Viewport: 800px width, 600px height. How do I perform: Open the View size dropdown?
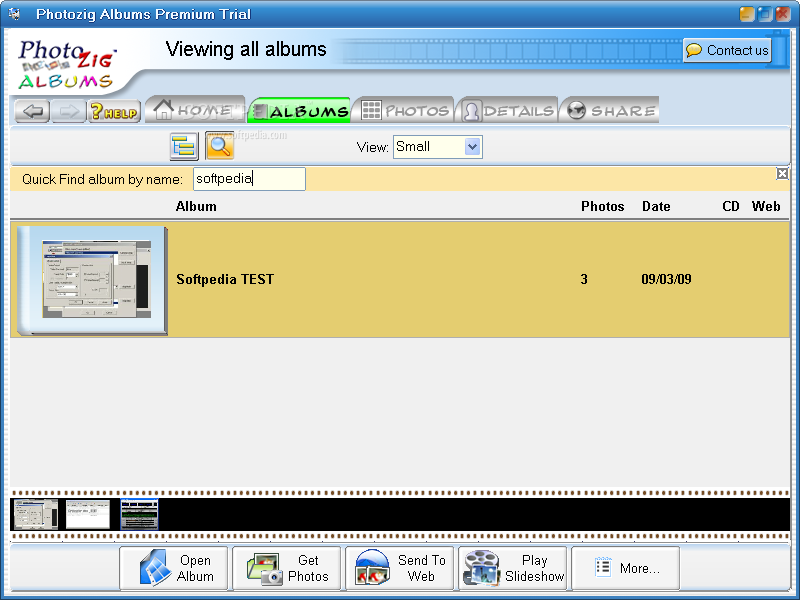click(437, 147)
